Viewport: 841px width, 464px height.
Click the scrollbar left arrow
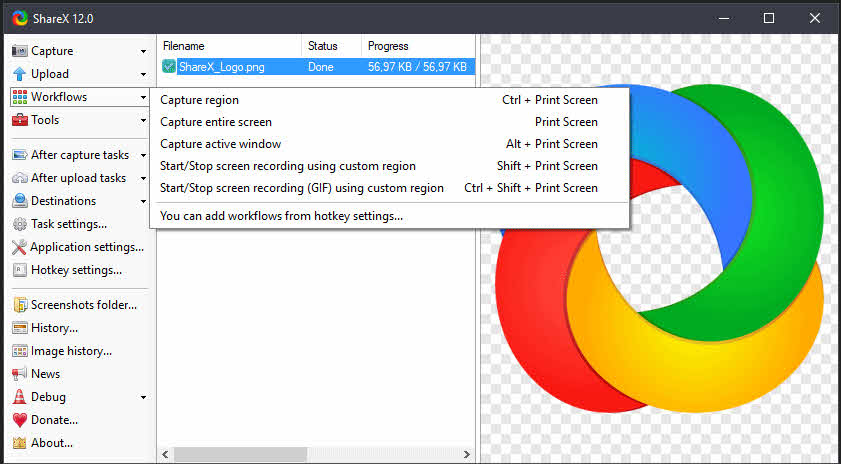[165, 454]
